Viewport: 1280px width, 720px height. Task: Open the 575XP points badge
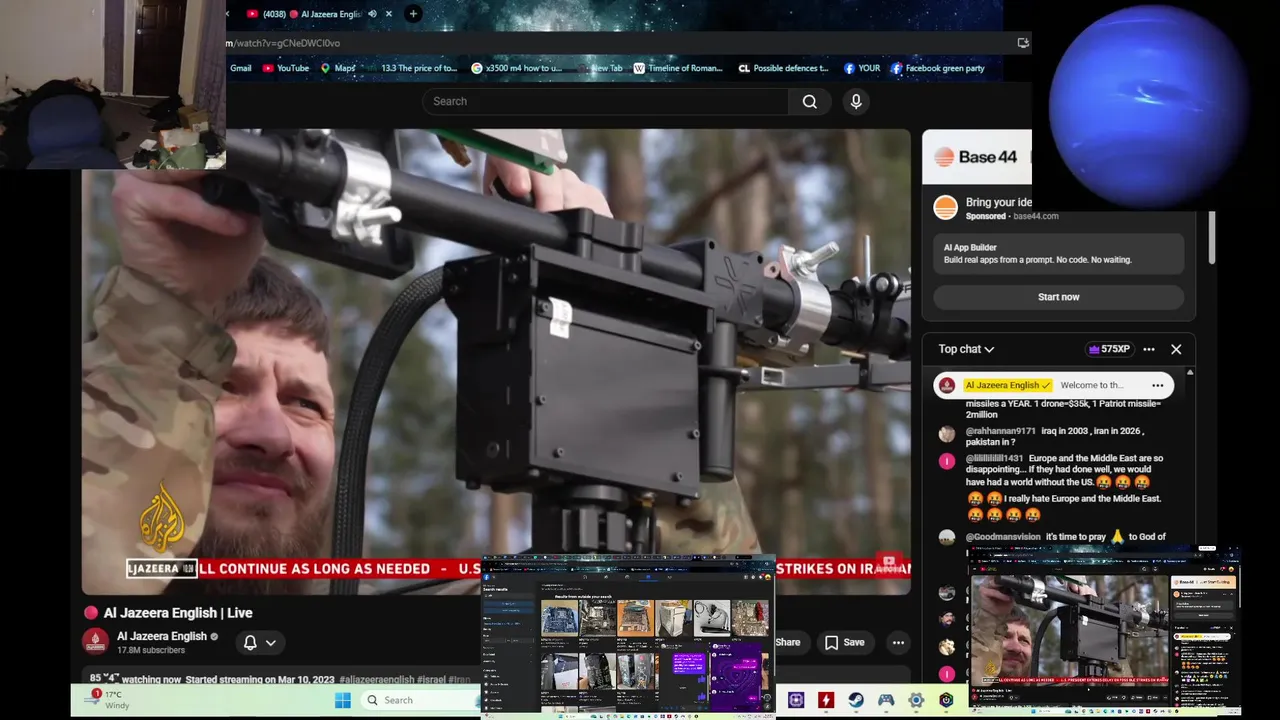(x=1109, y=349)
